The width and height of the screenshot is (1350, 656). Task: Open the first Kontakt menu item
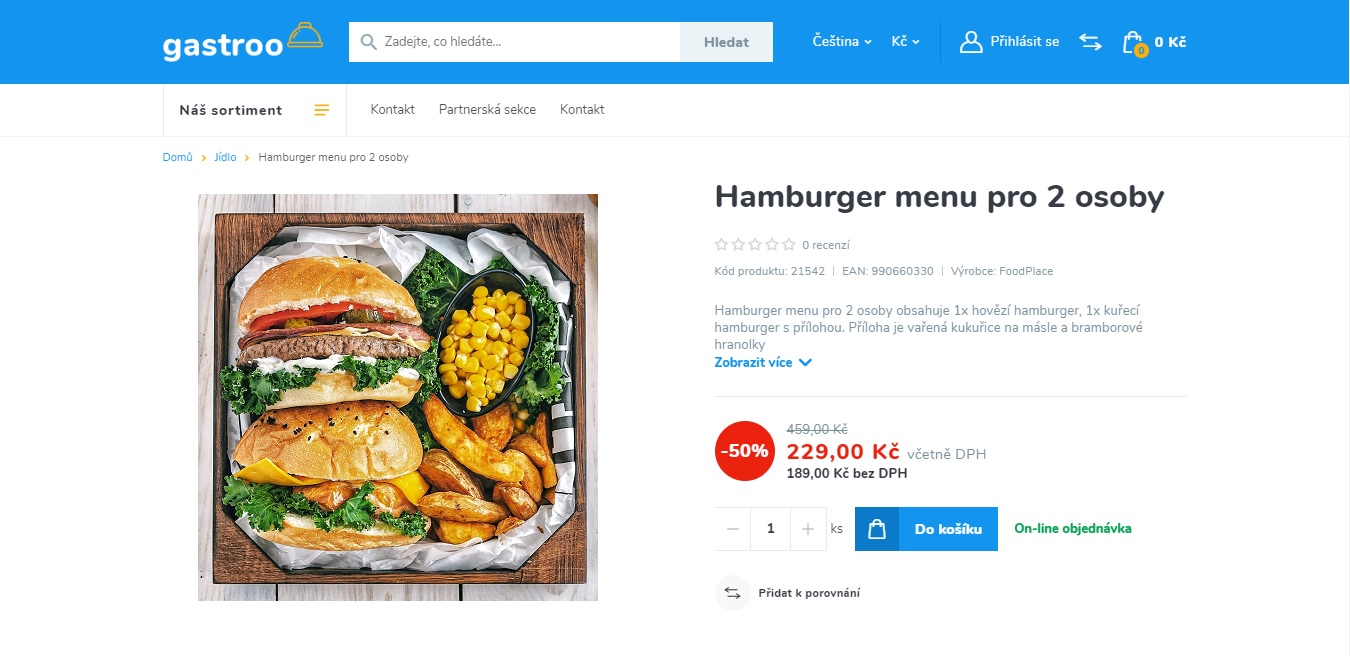tap(393, 110)
